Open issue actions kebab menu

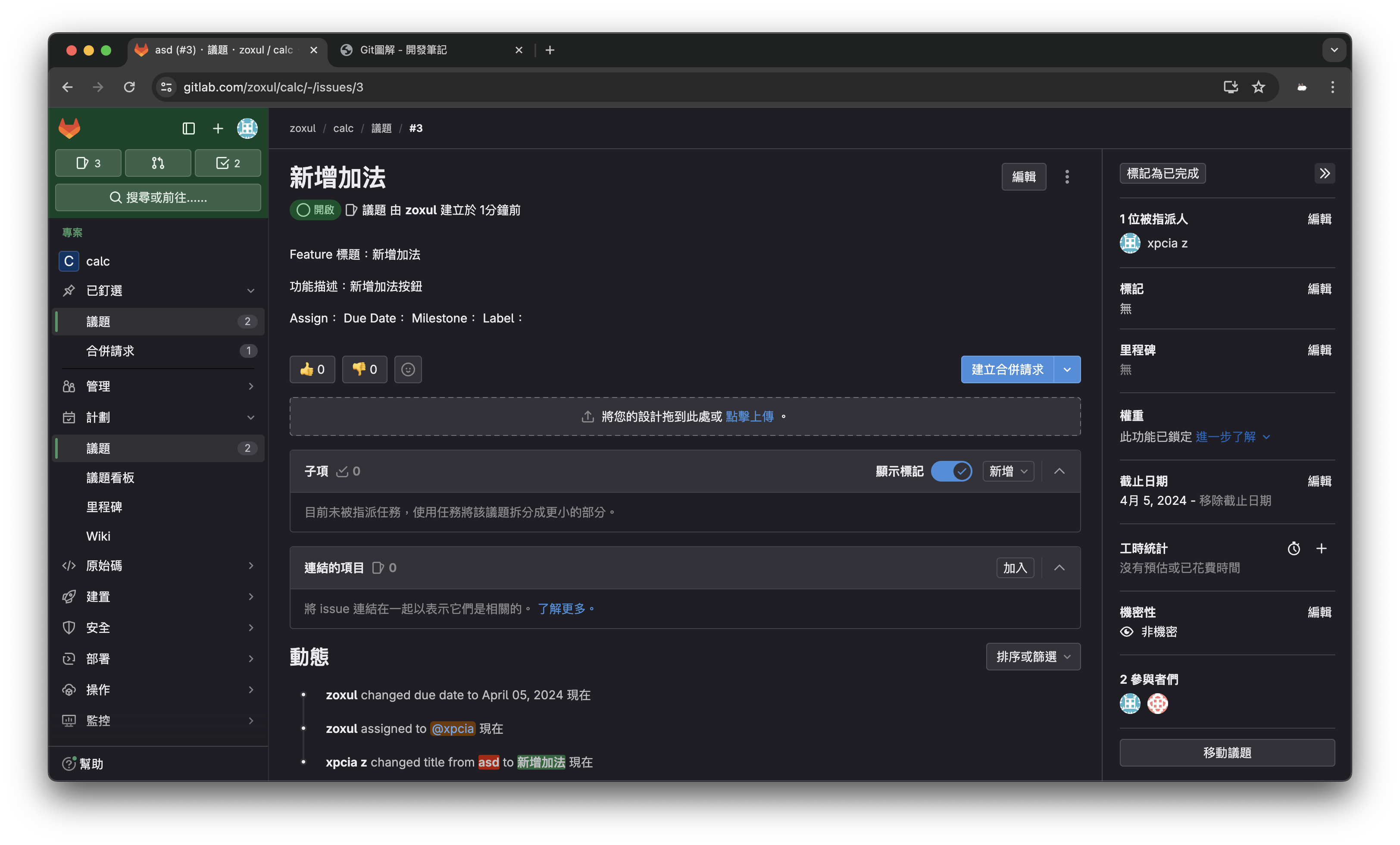tap(1067, 177)
